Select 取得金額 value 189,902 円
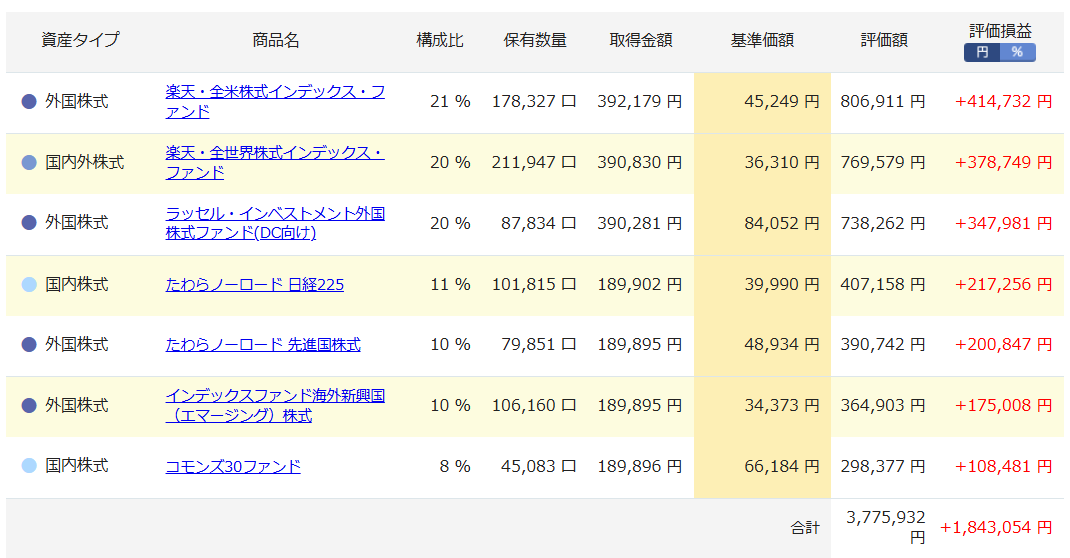The height and width of the screenshot is (558, 1070). point(640,284)
